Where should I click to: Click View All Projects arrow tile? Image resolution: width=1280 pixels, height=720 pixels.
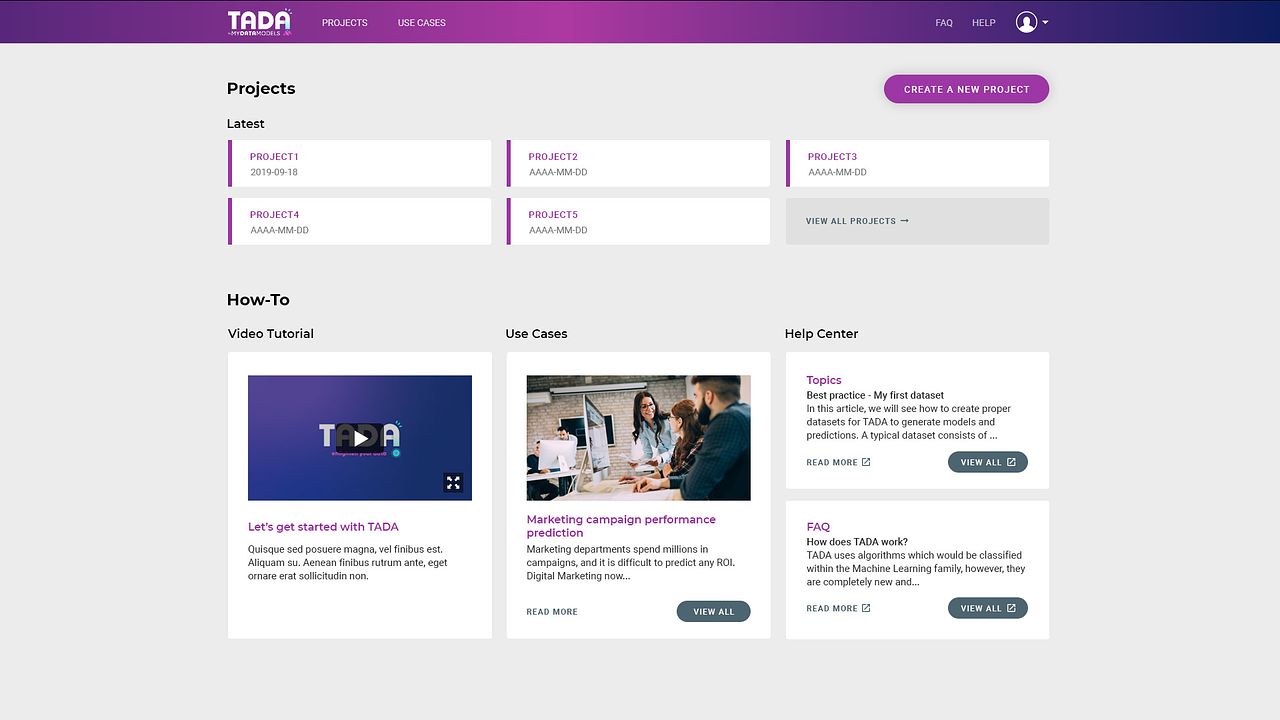(917, 221)
